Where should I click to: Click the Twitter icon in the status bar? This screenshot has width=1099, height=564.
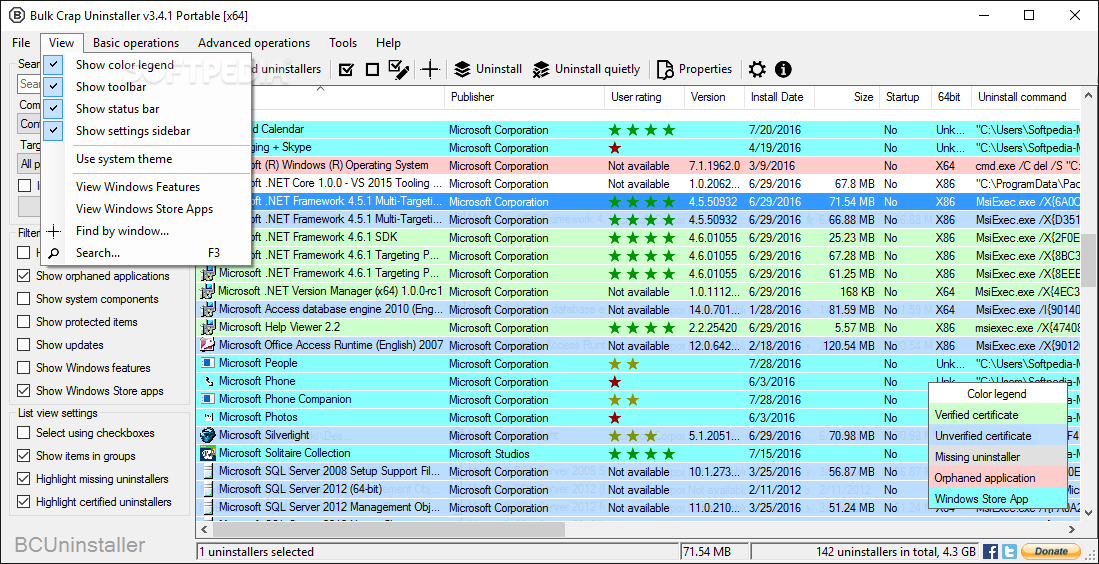(x=1009, y=551)
